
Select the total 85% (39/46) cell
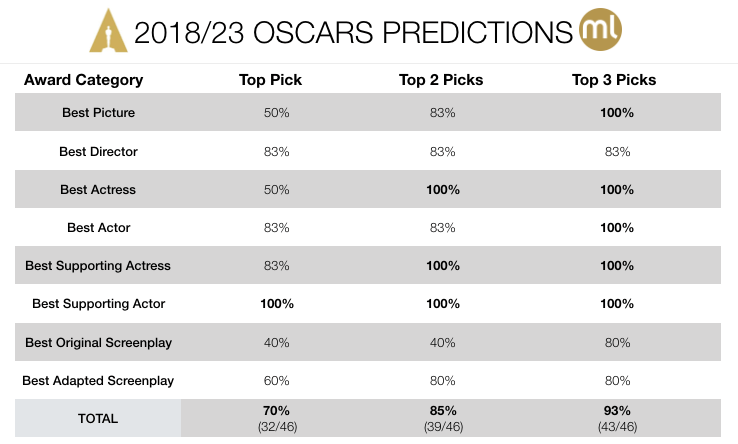pos(443,418)
